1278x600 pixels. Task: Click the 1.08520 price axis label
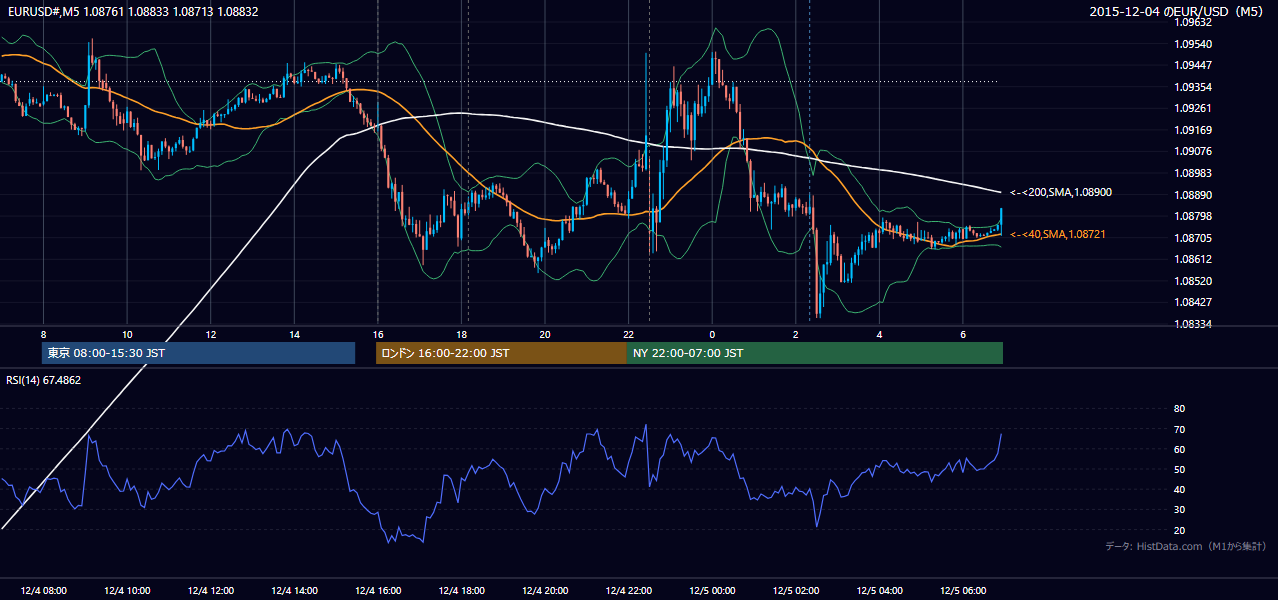(1193, 281)
